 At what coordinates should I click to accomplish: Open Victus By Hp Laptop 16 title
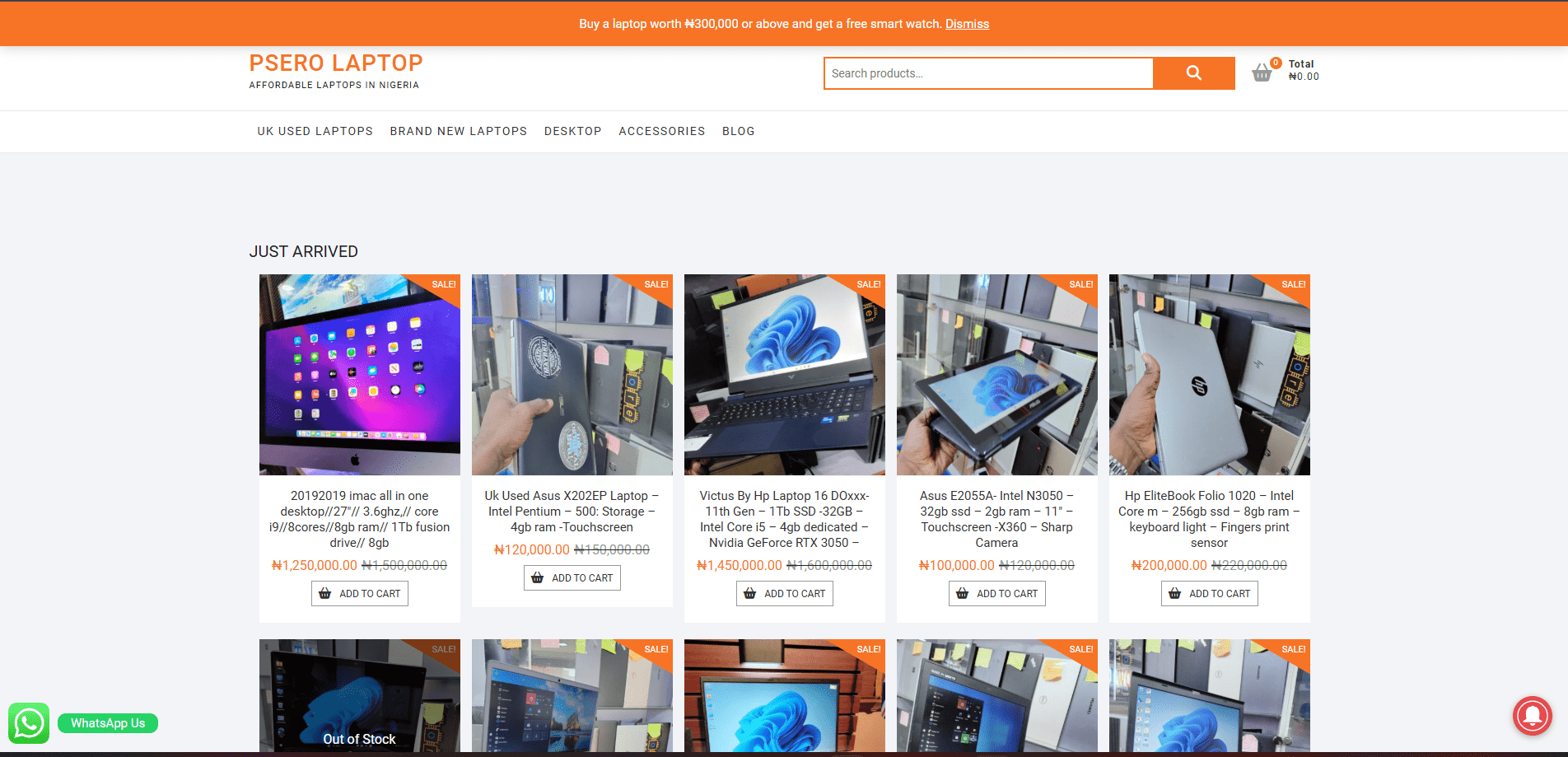pos(785,519)
